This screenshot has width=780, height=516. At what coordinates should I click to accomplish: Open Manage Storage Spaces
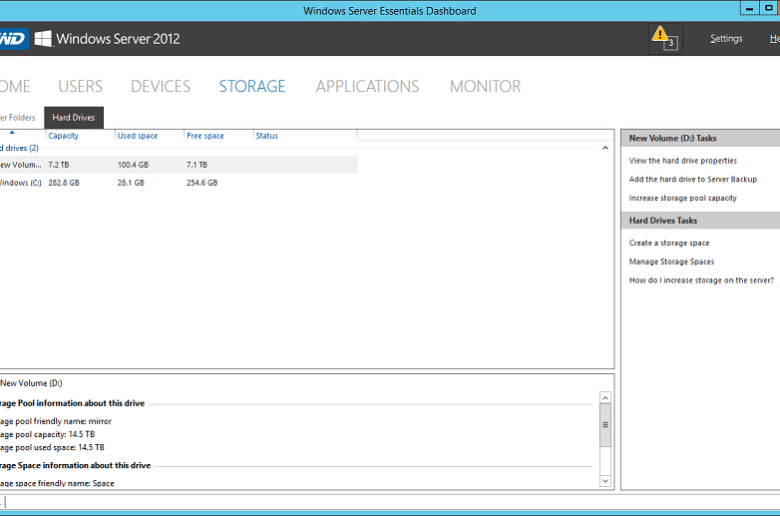tap(671, 261)
